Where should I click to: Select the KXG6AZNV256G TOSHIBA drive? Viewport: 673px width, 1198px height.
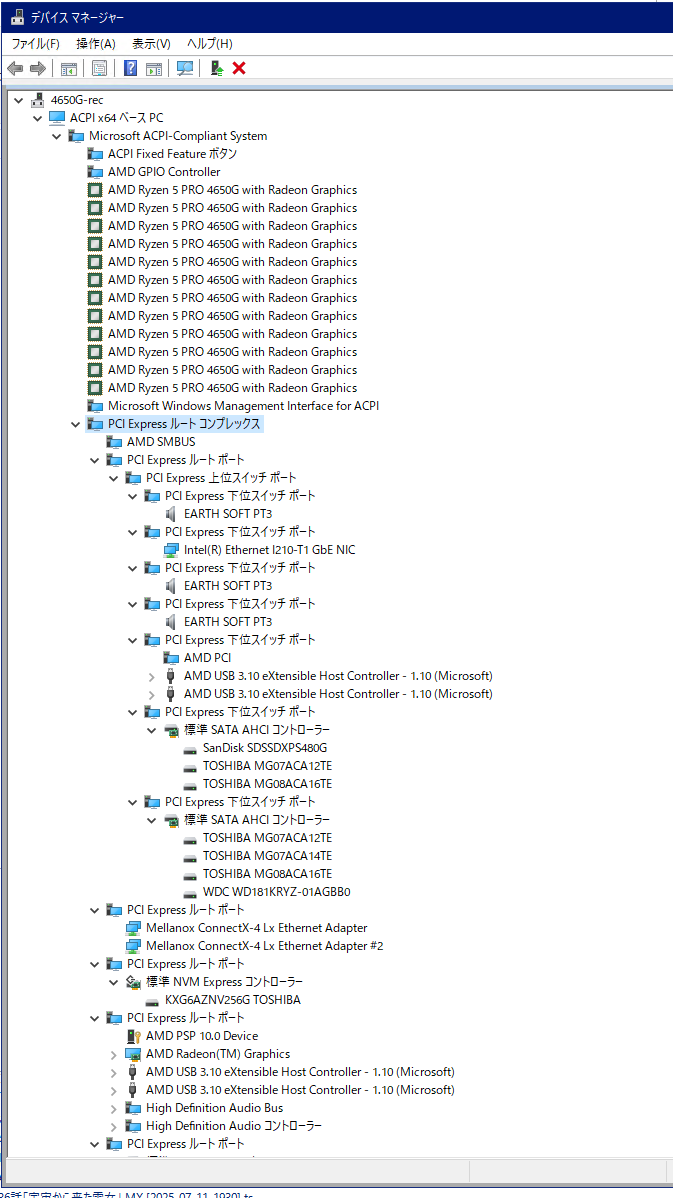click(x=232, y=1000)
